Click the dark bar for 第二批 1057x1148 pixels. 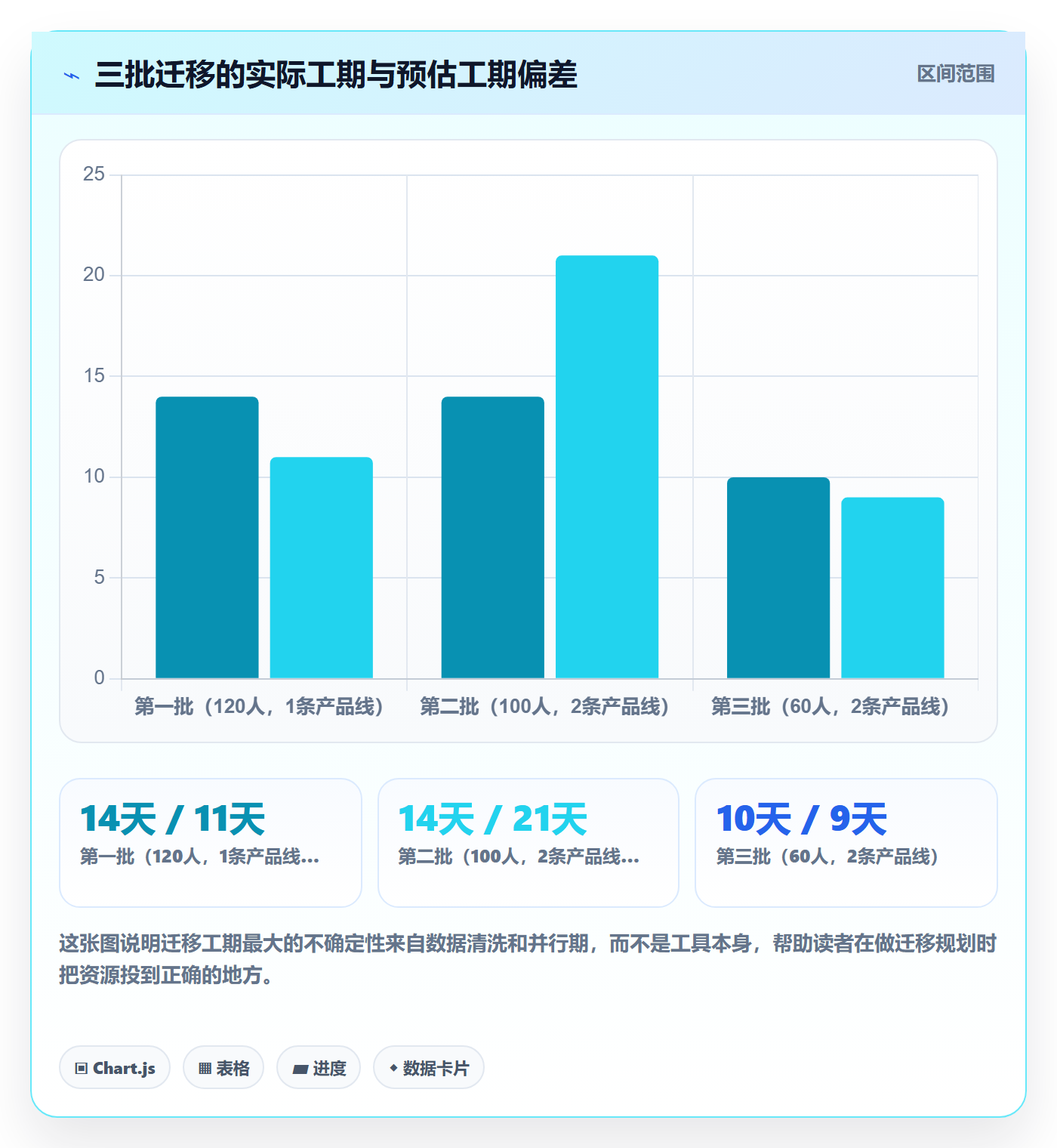click(x=493, y=537)
